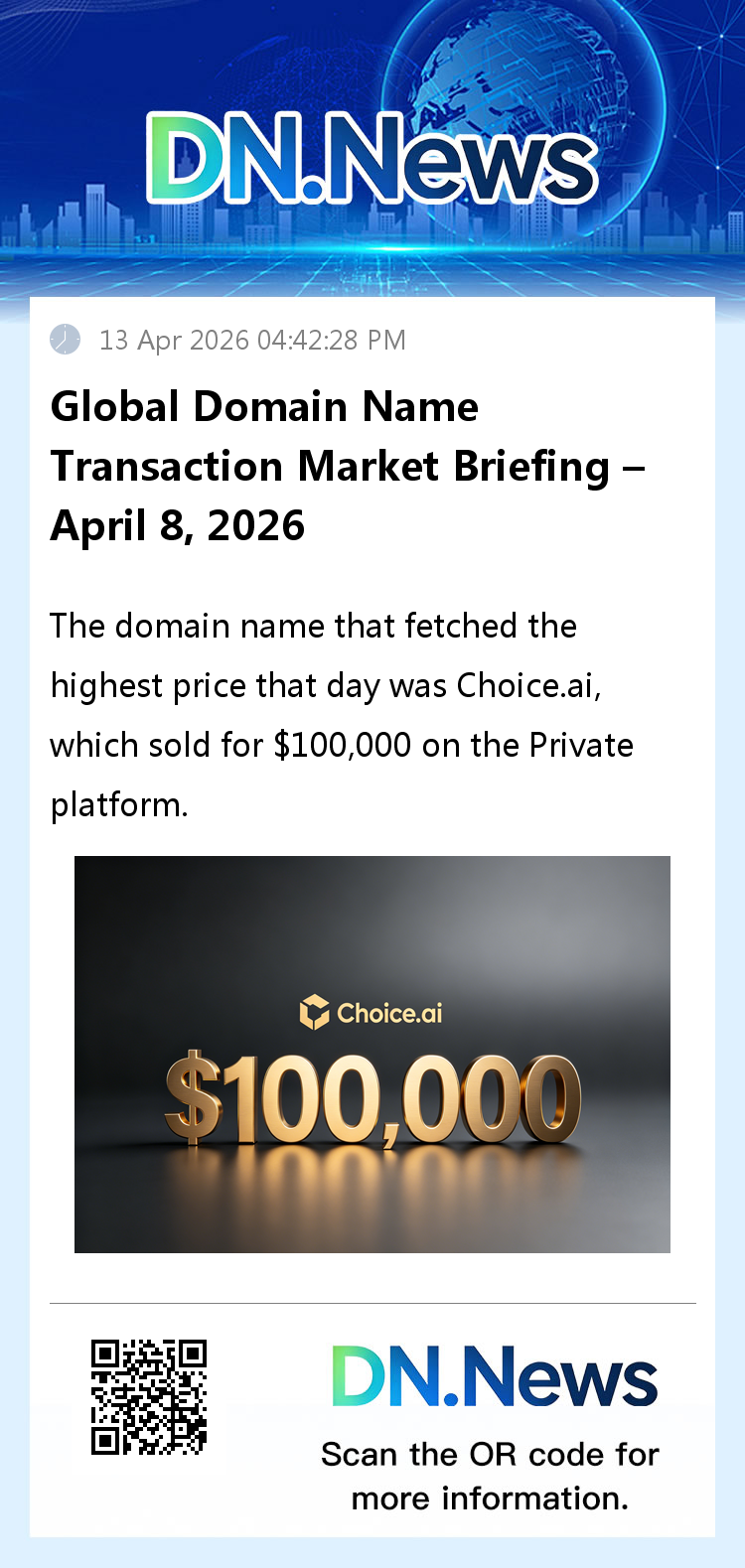The width and height of the screenshot is (745, 1568).
Task: Click the footer DN.News logo
Action: click(x=494, y=1376)
